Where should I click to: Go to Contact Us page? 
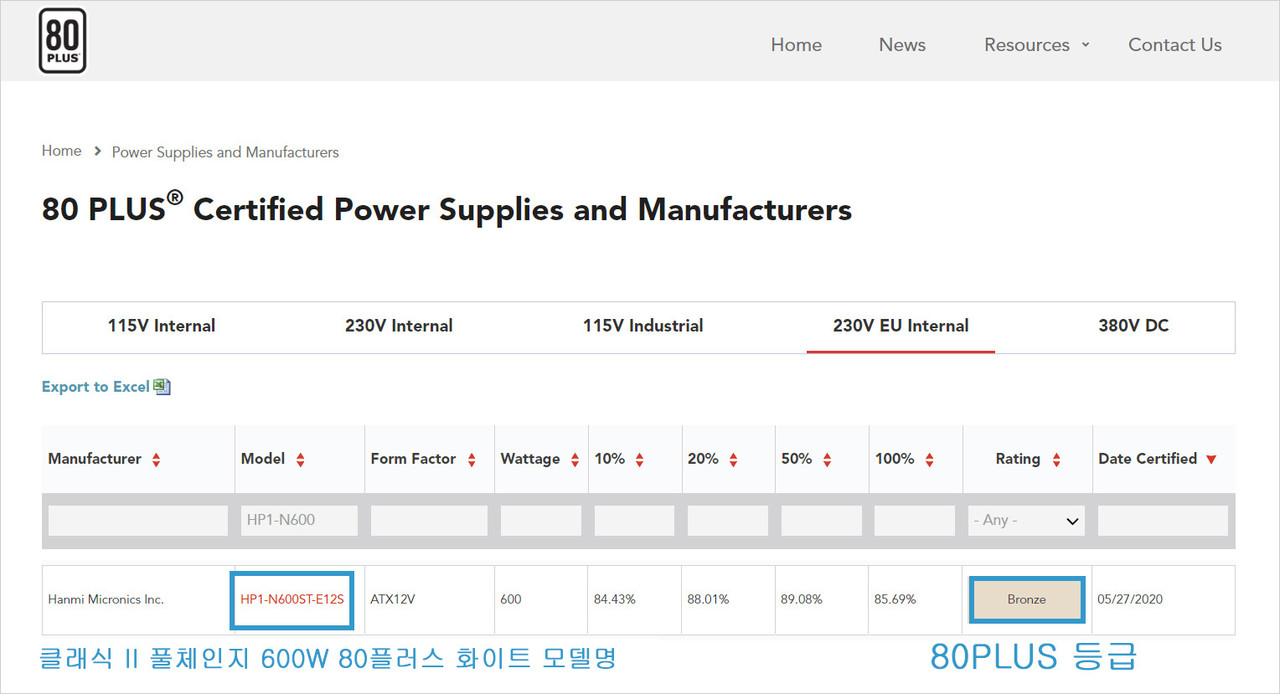click(1174, 45)
